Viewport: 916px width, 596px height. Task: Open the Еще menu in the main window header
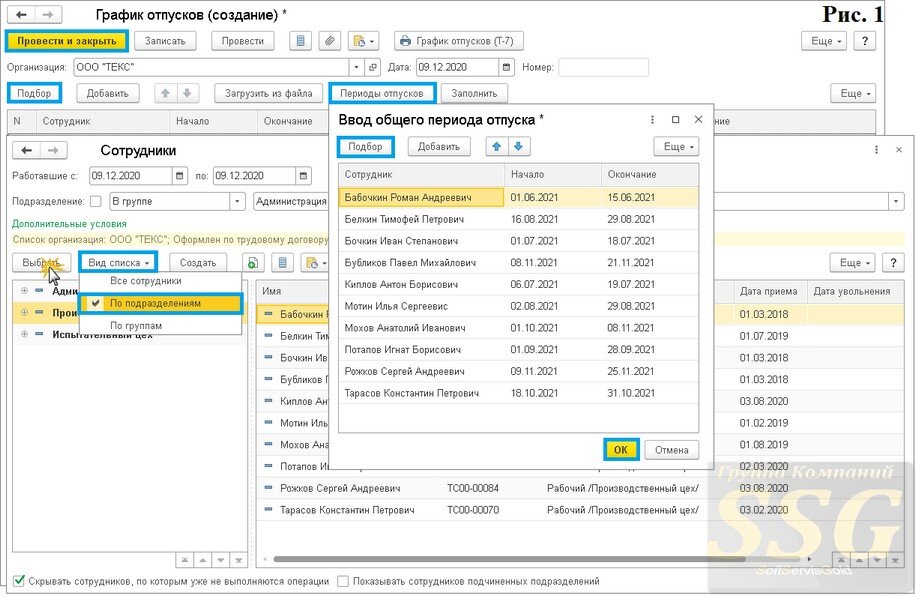pos(824,41)
